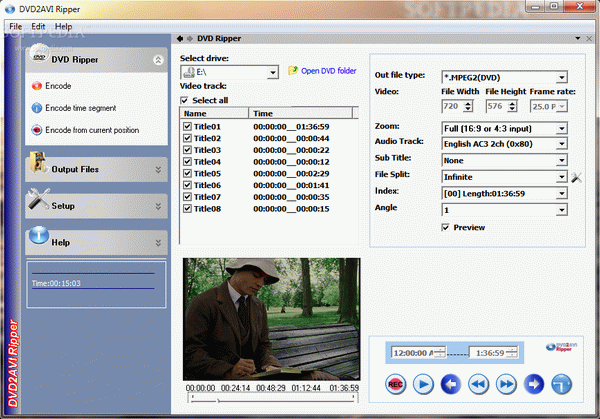This screenshot has height=419, width=600.
Task: Click the Open DVD folder link
Action: pyautogui.click(x=329, y=71)
